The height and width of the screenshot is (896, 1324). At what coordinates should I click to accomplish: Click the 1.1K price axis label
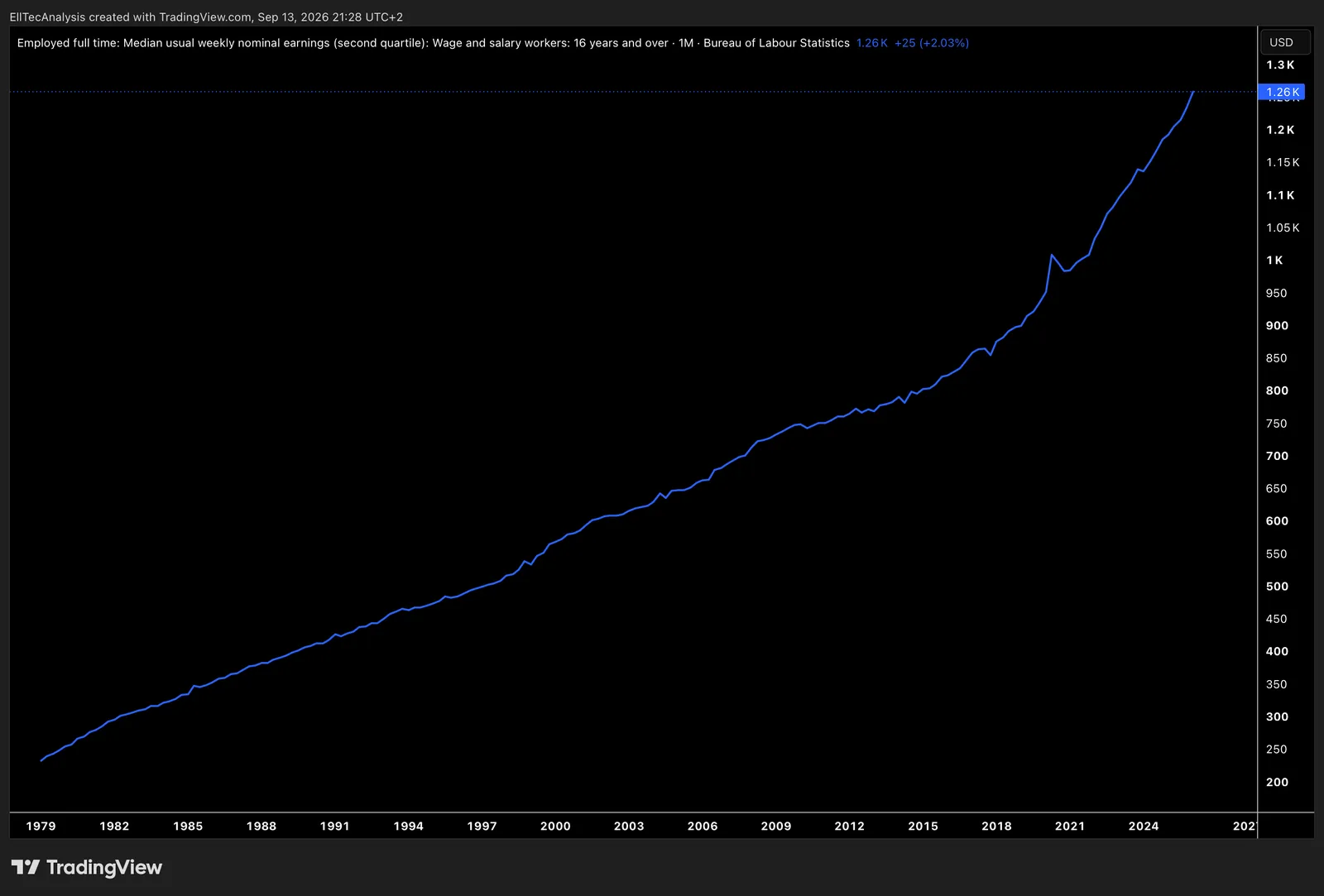pyautogui.click(x=1280, y=195)
